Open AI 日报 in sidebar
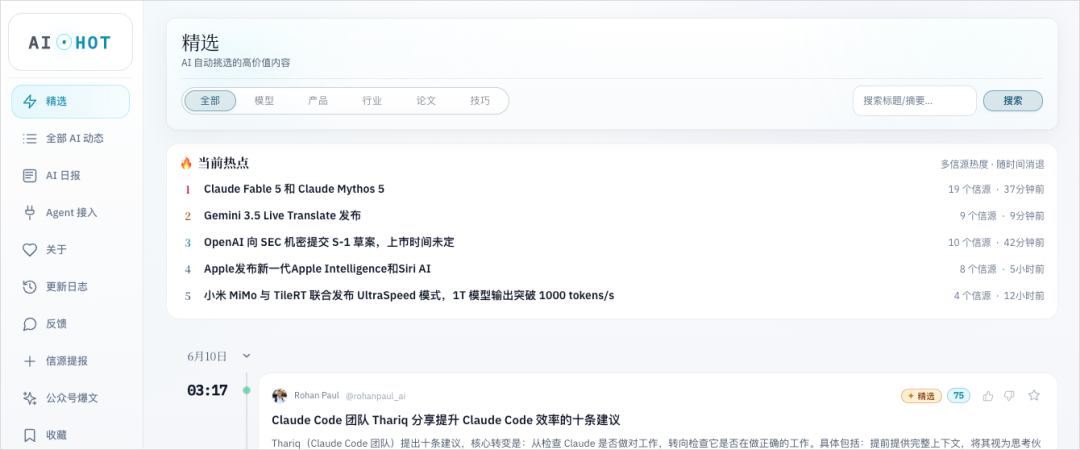Screen dimensions: 1080x450 pyautogui.click(x=70, y=176)
